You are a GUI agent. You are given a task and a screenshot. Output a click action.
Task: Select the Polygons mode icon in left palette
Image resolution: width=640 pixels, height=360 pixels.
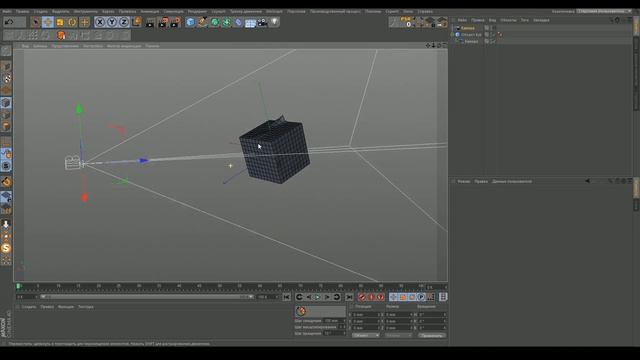tap(6, 127)
